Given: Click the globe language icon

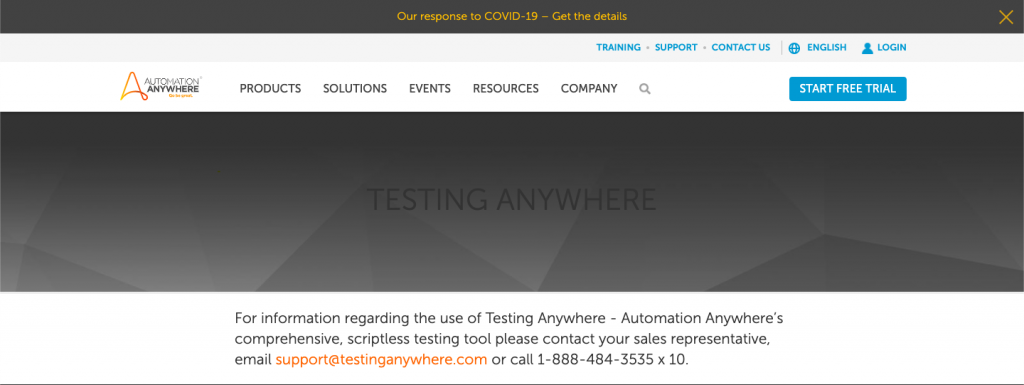Looking at the screenshot, I should tap(794, 48).
